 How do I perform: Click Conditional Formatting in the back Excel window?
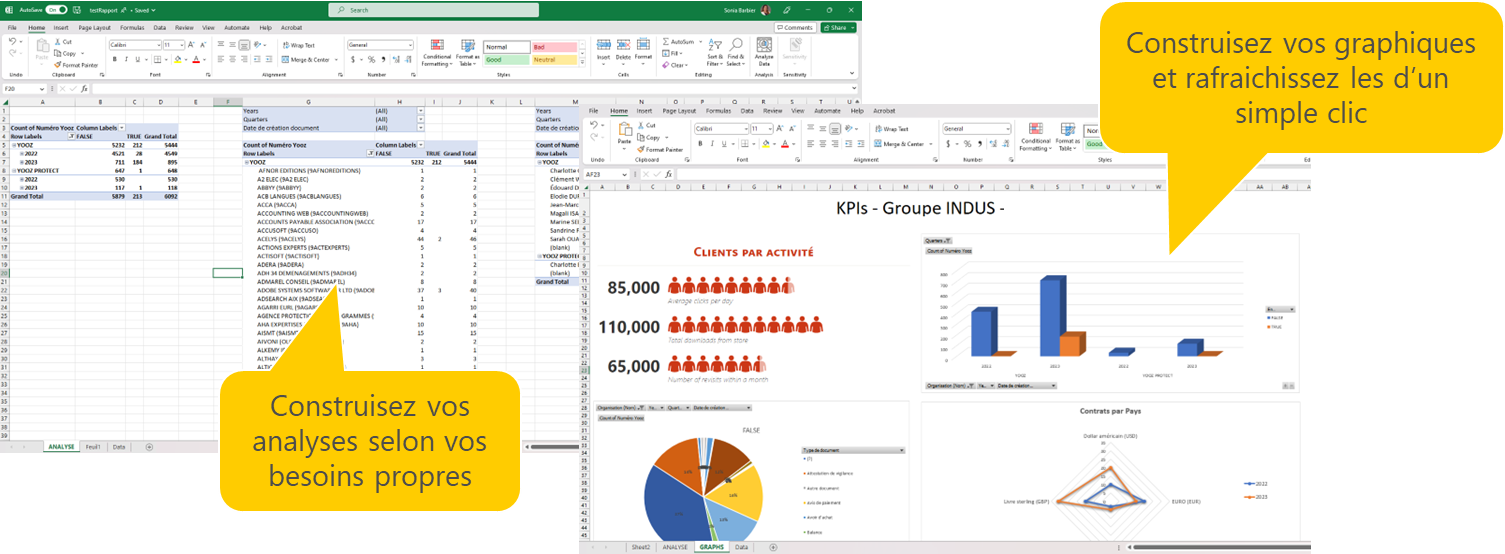click(437, 52)
